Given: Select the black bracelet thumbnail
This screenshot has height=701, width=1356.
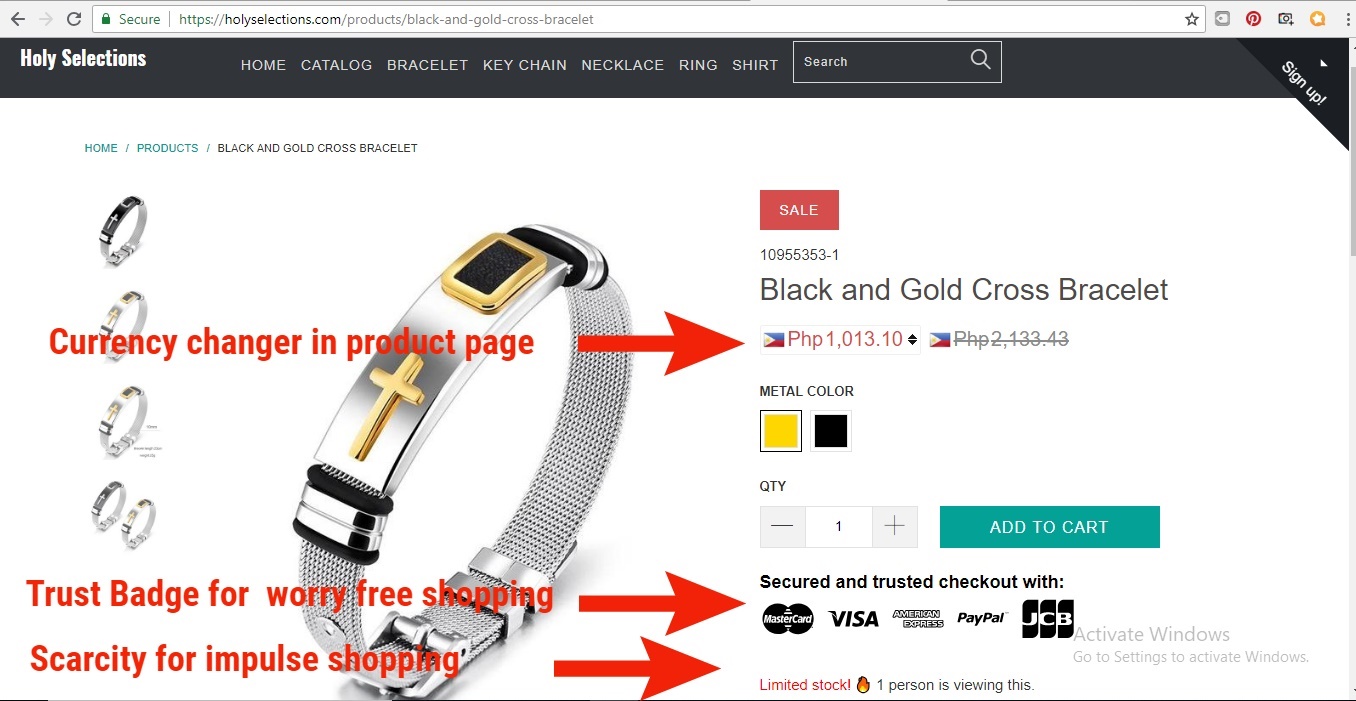Looking at the screenshot, I should pos(123,230).
